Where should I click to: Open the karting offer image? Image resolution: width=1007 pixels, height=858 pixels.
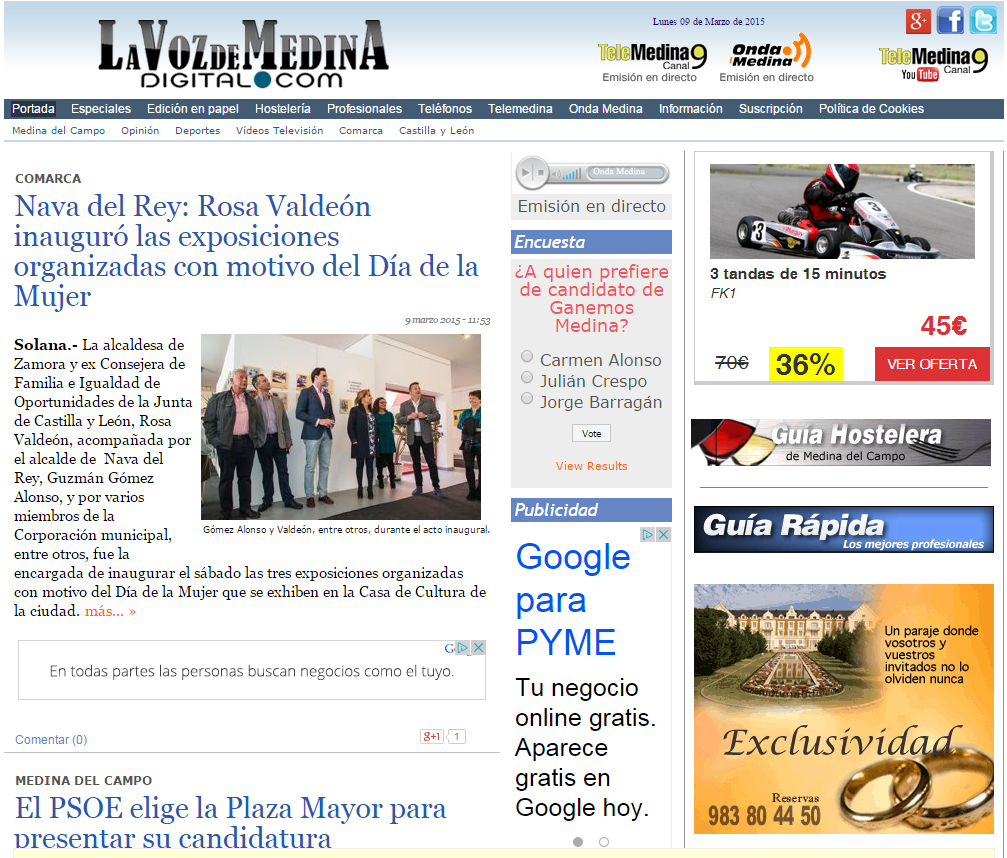tap(842, 211)
